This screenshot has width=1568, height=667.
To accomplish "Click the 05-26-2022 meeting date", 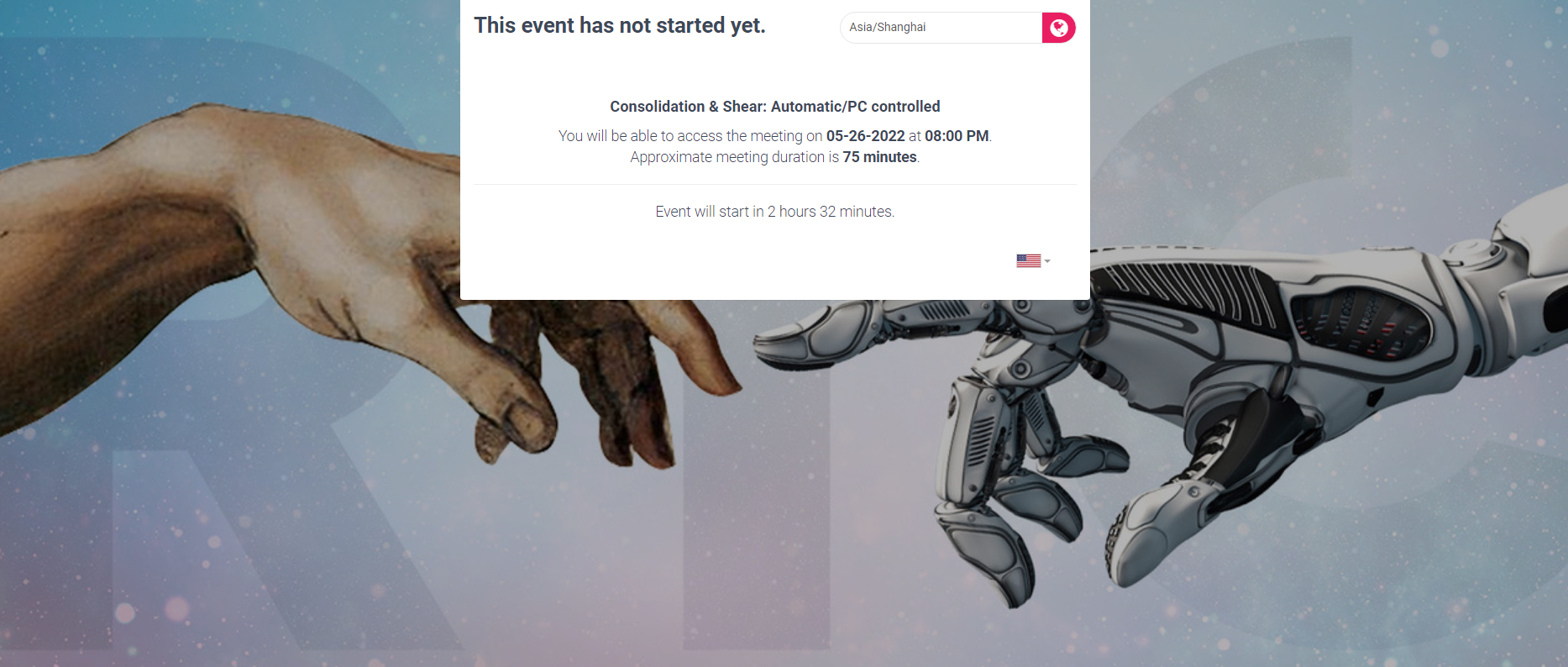I will pos(865,136).
